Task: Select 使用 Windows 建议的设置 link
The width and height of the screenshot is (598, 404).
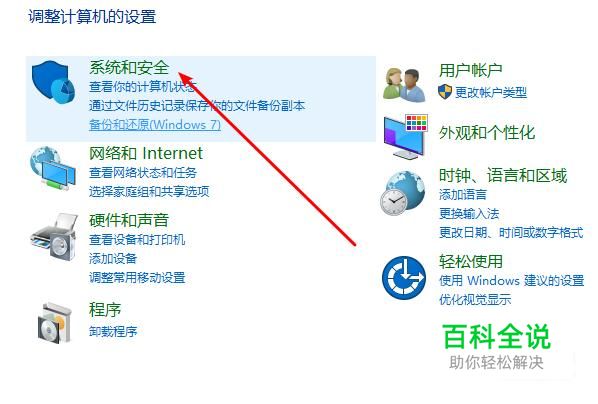Action: click(x=511, y=280)
